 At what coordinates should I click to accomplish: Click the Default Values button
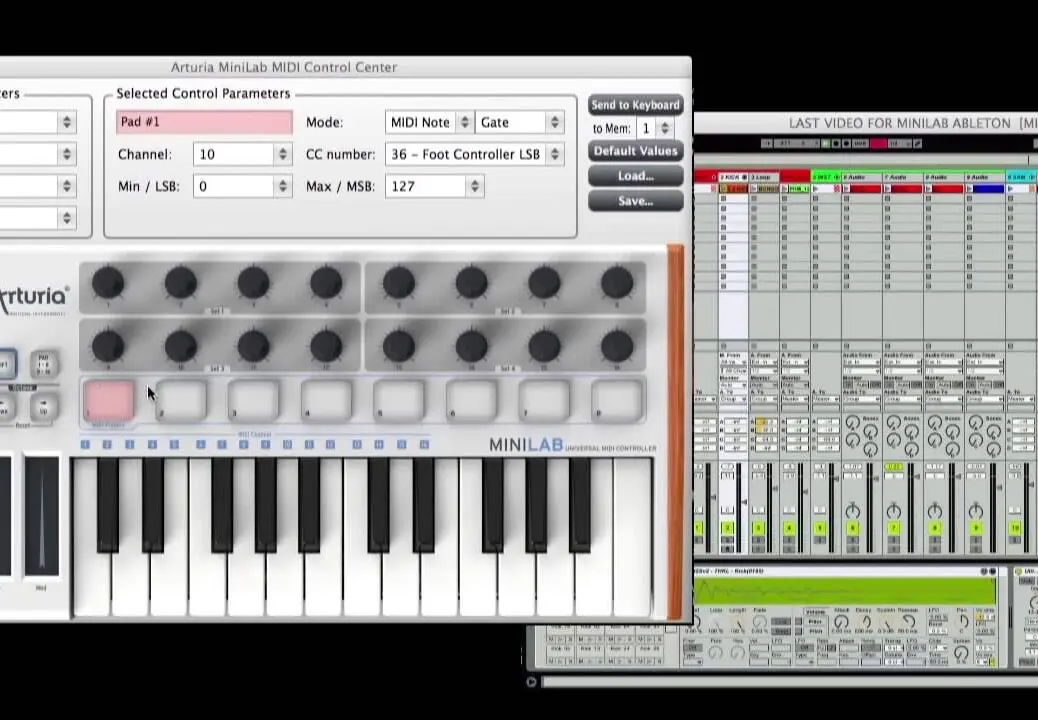(636, 151)
